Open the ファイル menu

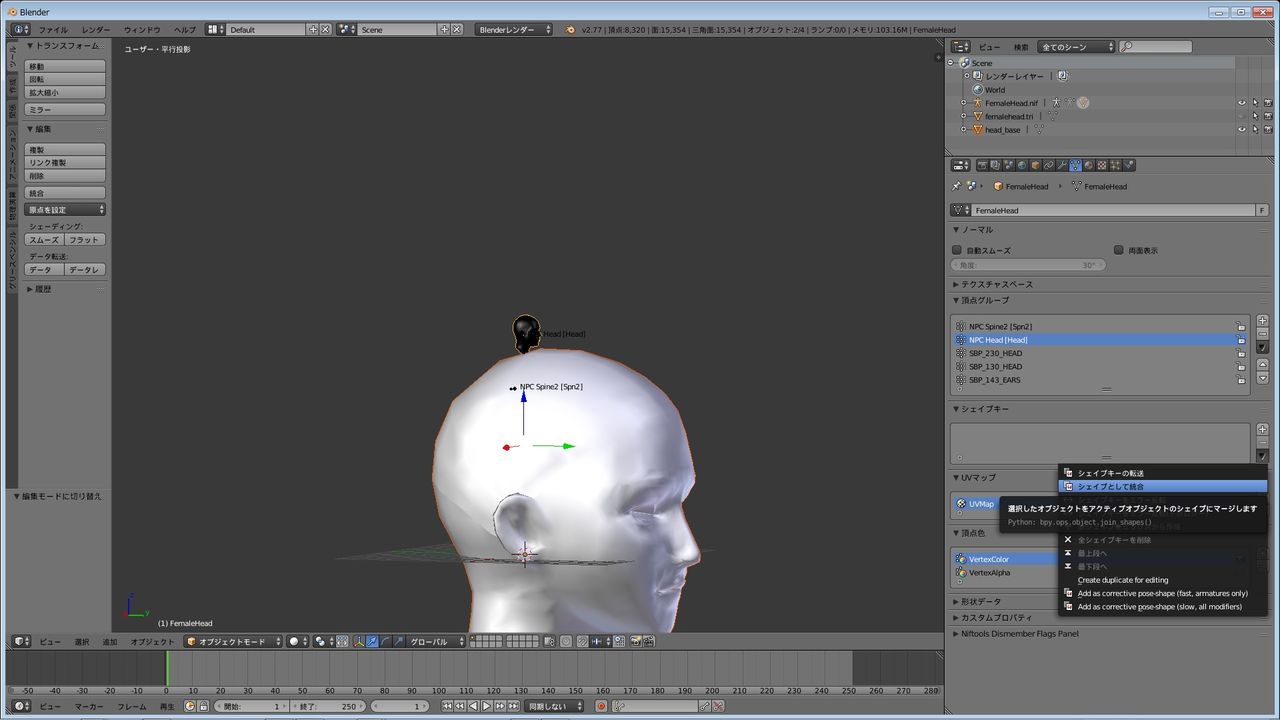point(53,29)
